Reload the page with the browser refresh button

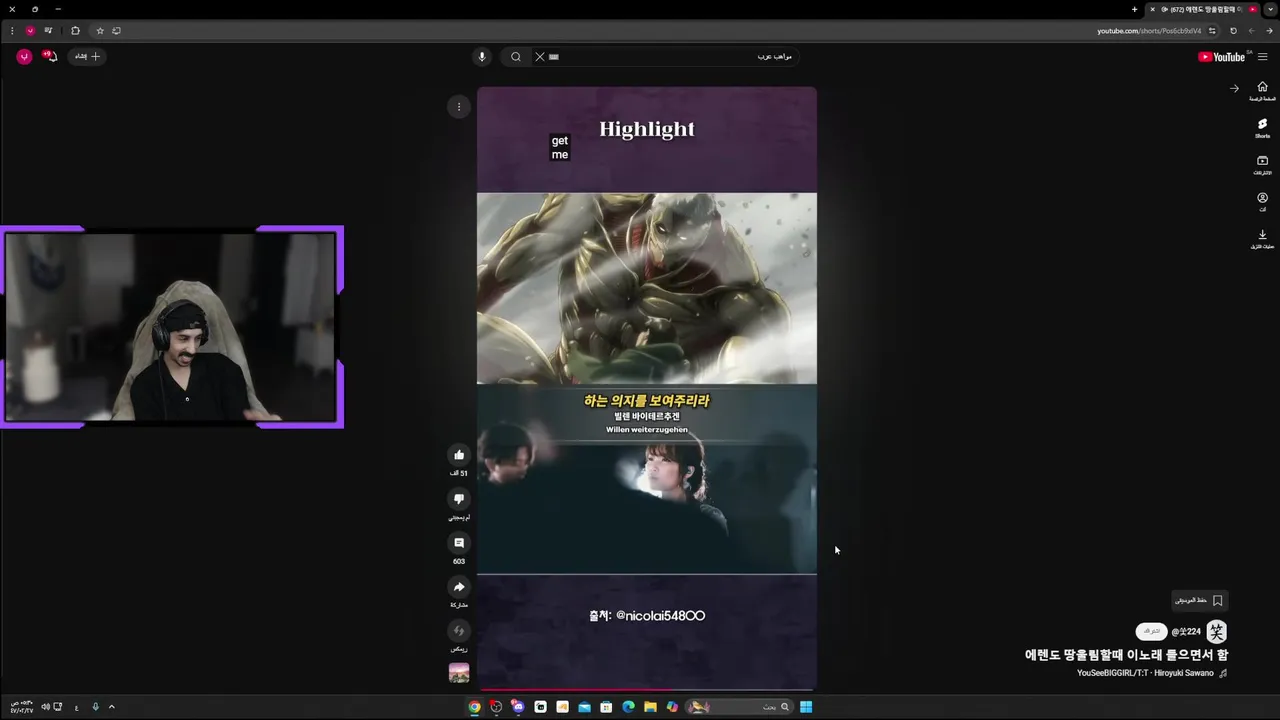(1233, 31)
